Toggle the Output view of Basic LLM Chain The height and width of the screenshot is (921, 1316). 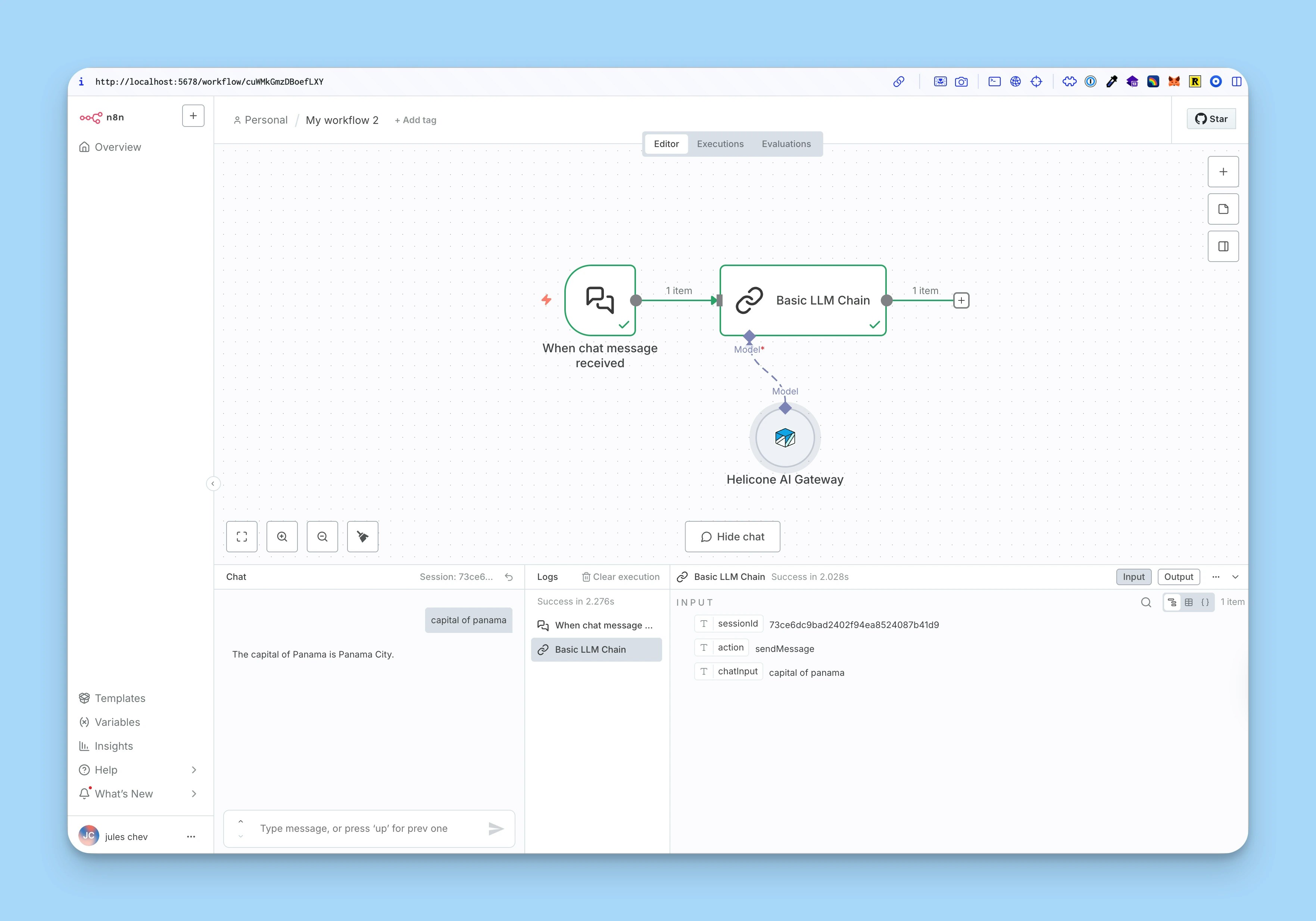pos(1178,577)
